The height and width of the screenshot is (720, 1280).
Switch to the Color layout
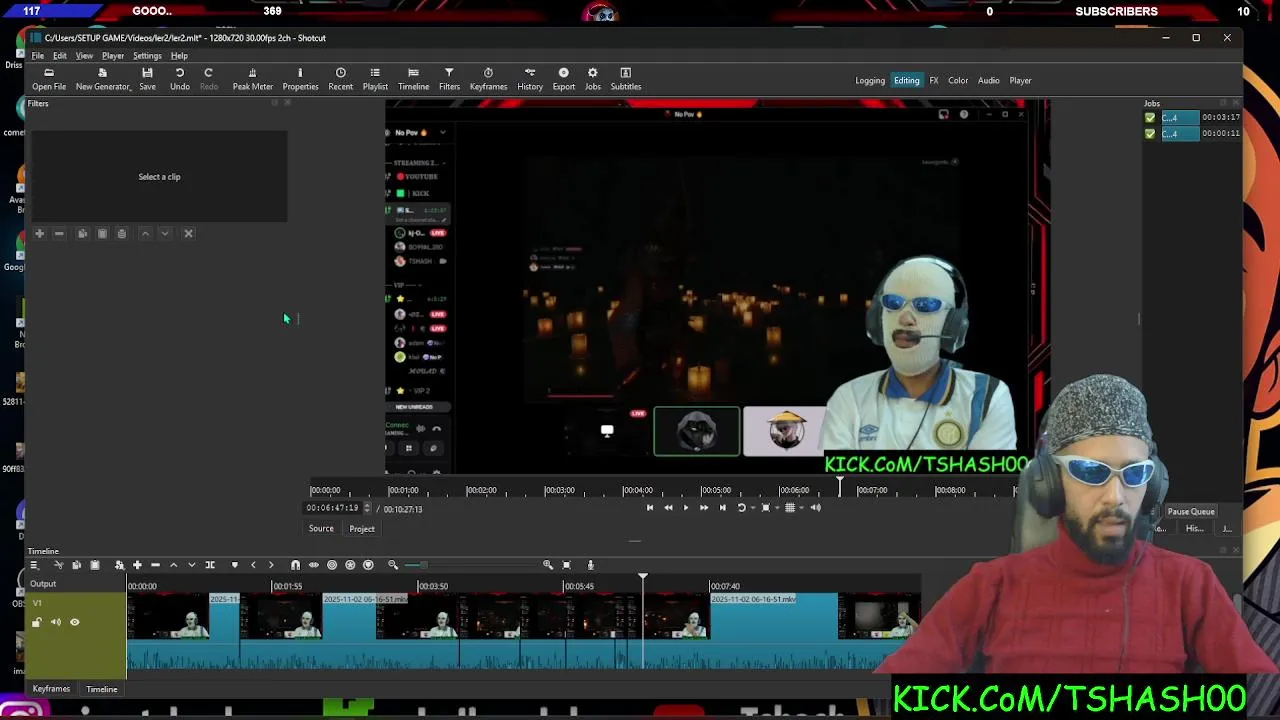[958, 81]
